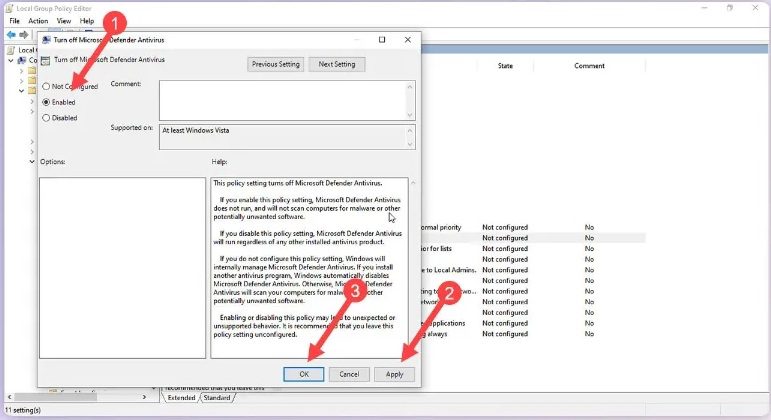Click the Previous Setting button
This screenshot has width=771, height=420.
coord(275,64)
